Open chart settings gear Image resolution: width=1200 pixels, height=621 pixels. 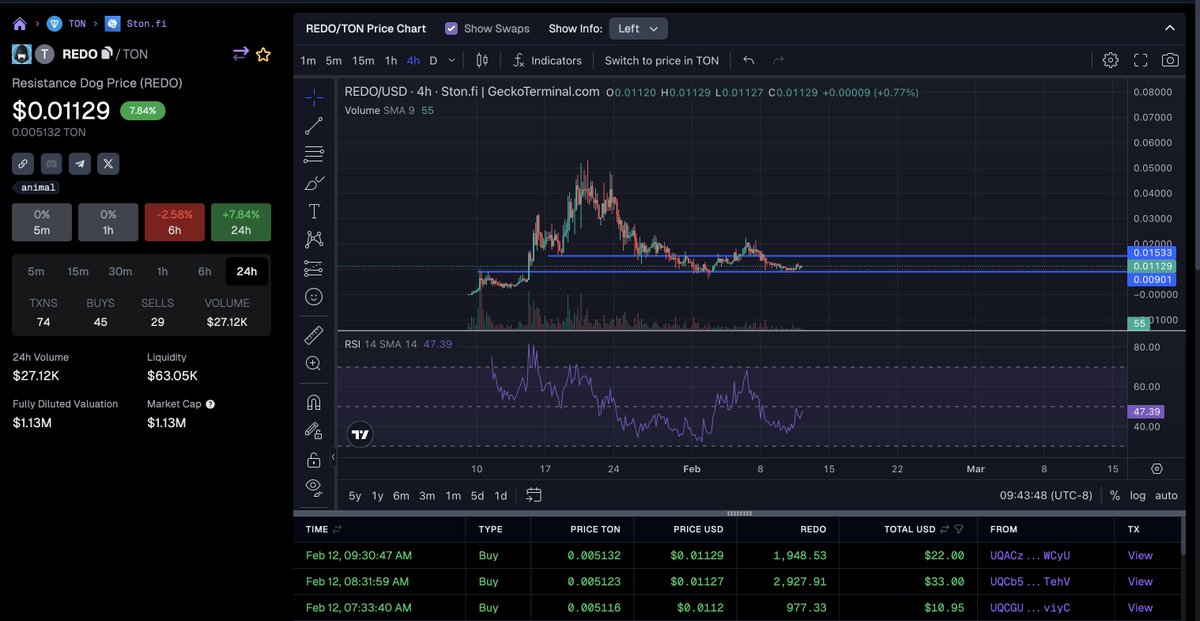click(x=1110, y=60)
